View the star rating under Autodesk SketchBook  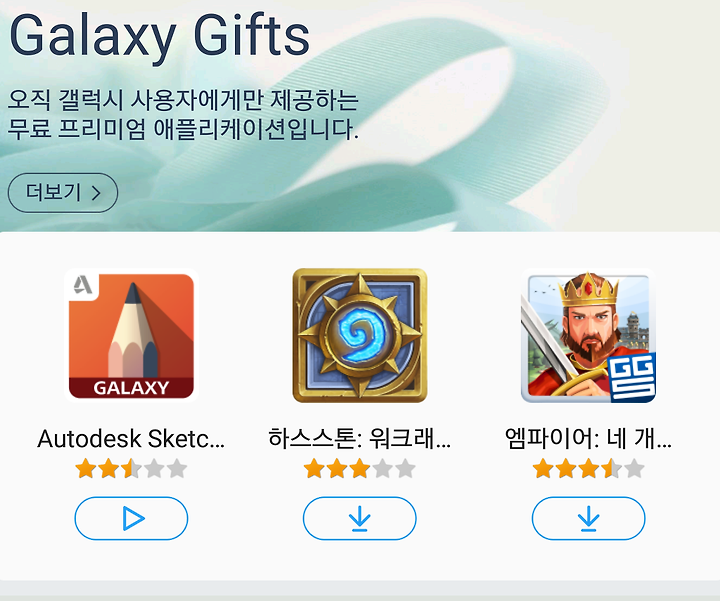click(x=131, y=469)
